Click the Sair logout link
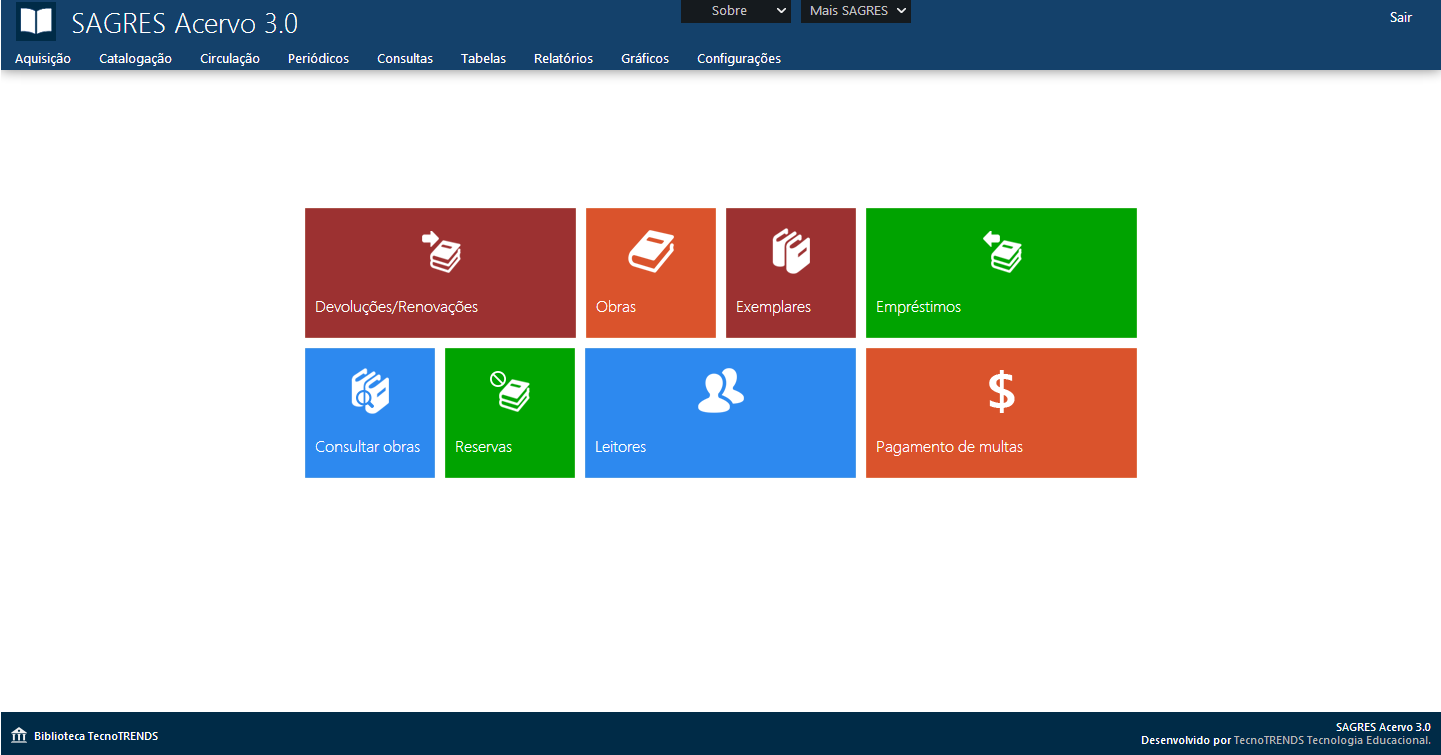 click(x=1401, y=17)
